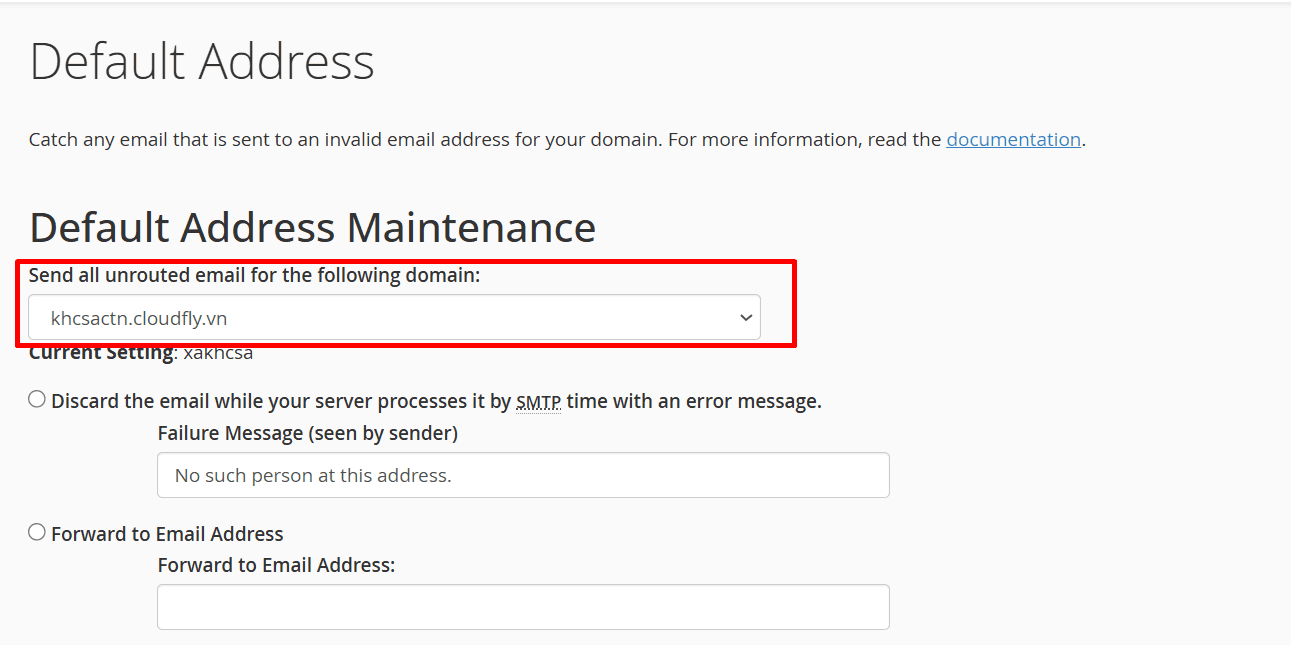The image size is (1291, 645).
Task: Choose discard with SMTP error message option
Action: [36, 398]
